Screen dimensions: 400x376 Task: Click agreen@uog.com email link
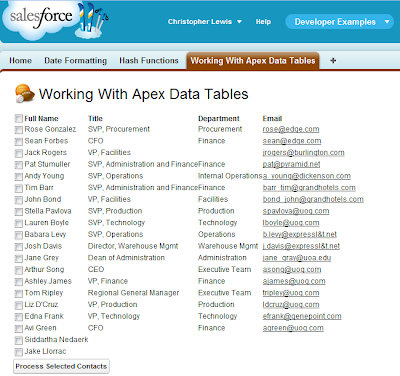[293, 328]
